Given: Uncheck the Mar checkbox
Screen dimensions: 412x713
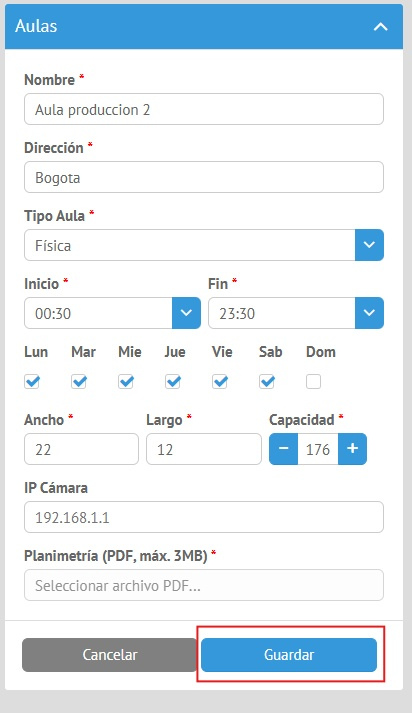Looking at the screenshot, I should click(x=79, y=382).
